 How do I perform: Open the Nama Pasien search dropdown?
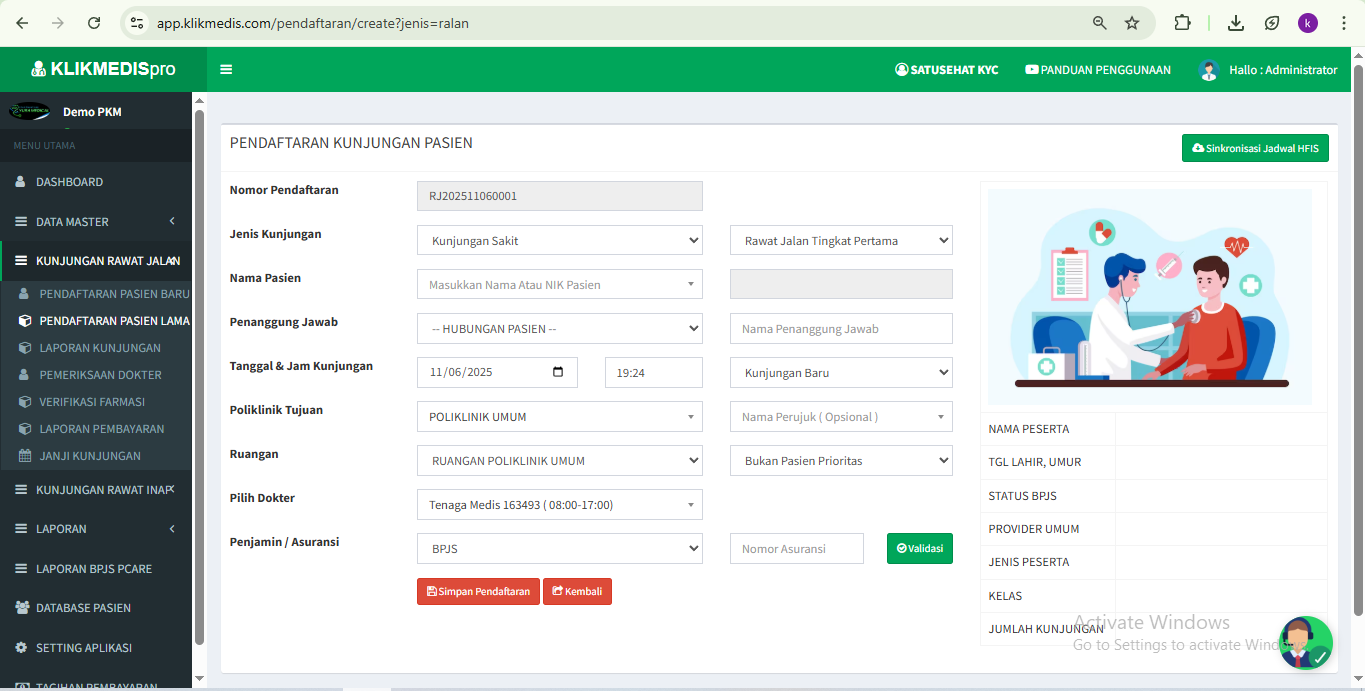(x=560, y=284)
